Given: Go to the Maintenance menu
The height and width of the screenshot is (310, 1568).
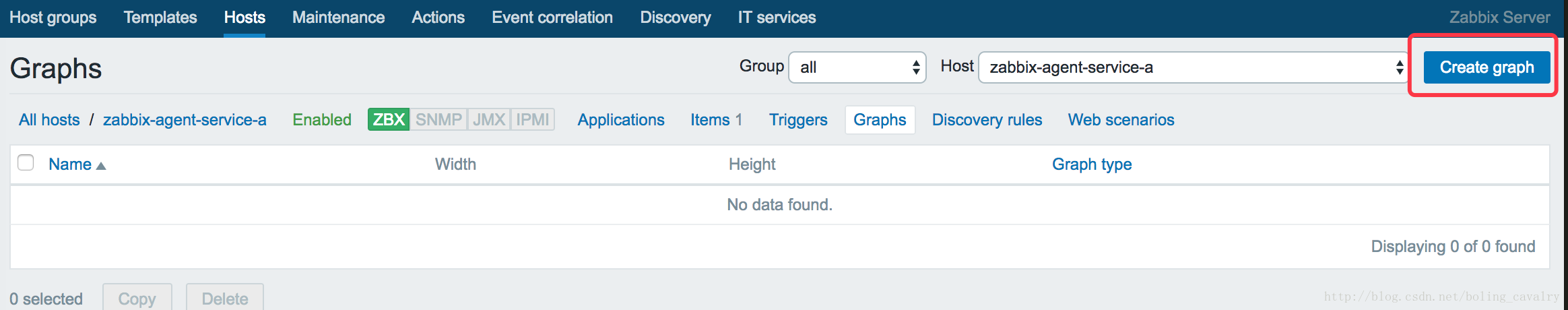Looking at the screenshot, I should [338, 18].
